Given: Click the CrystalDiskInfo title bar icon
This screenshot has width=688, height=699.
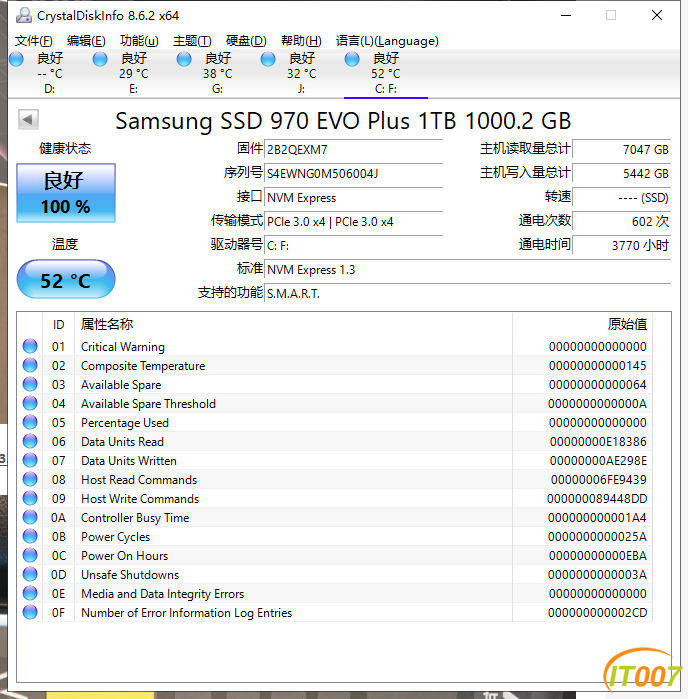Looking at the screenshot, I should [24, 16].
